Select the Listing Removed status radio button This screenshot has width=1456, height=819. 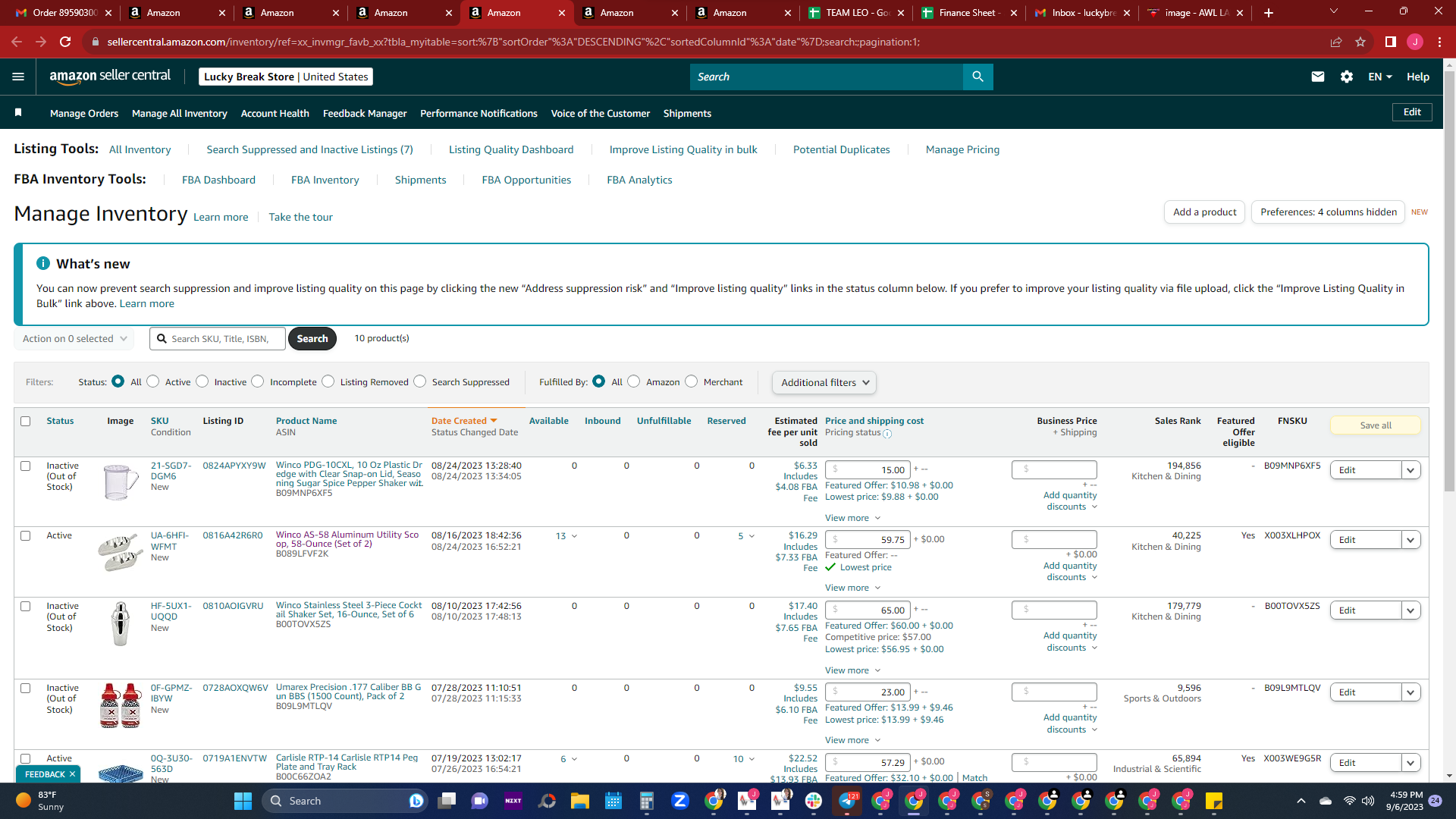coord(328,381)
